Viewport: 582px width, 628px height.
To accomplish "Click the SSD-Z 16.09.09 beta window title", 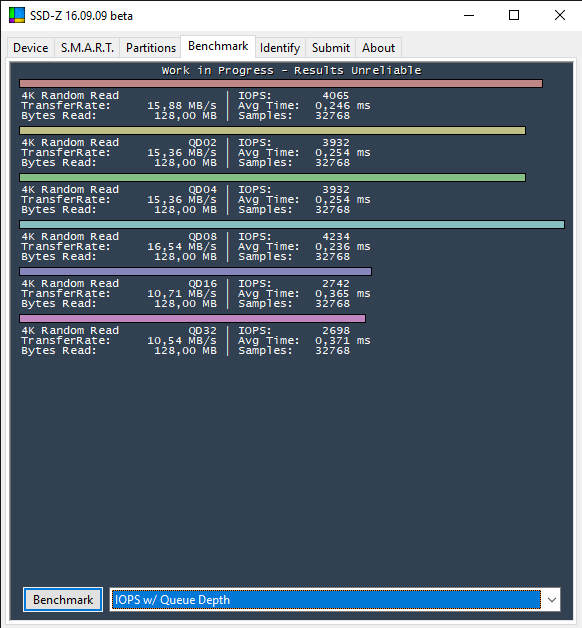I will (81, 16).
